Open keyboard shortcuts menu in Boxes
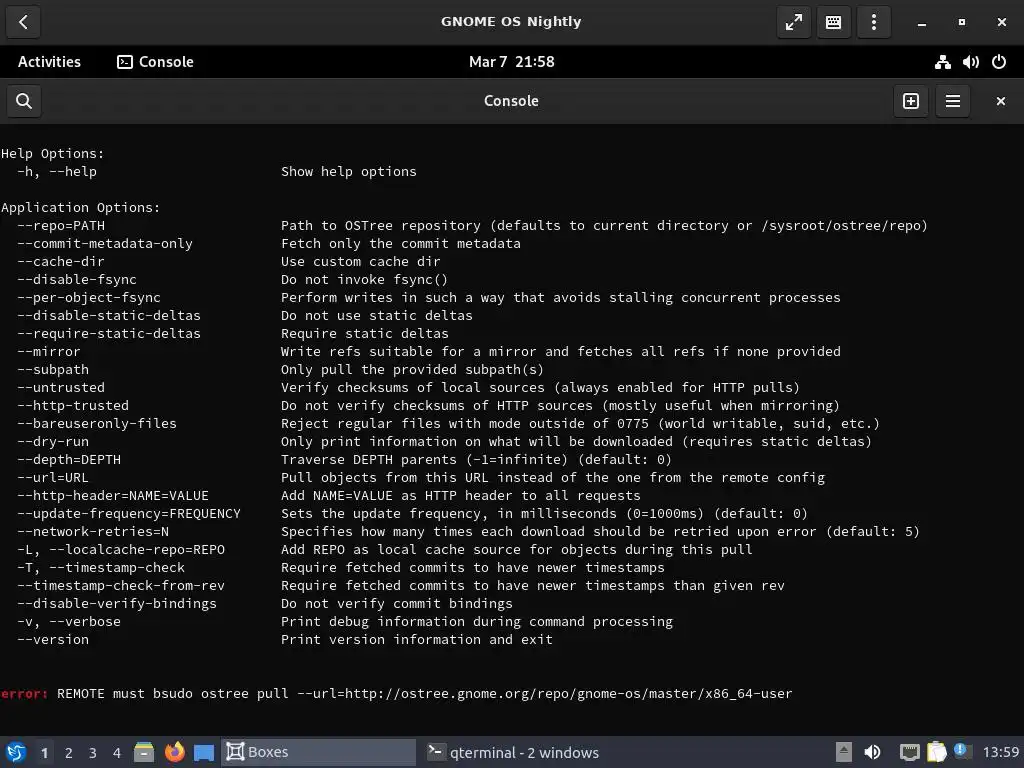Image resolution: width=1024 pixels, height=768 pixels. click(833, 22)
